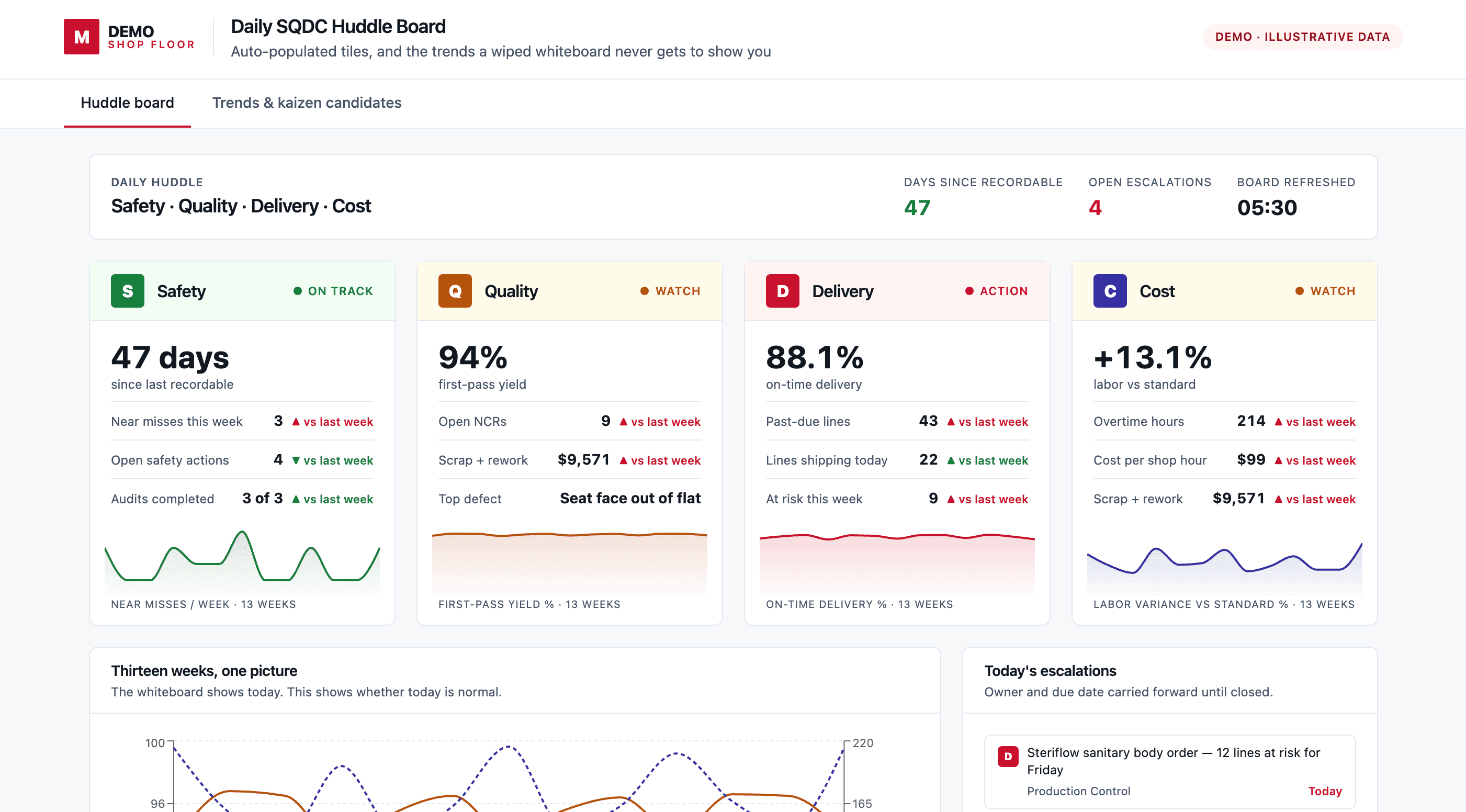Click the red "Today" due date

[x=1325, y=791]
